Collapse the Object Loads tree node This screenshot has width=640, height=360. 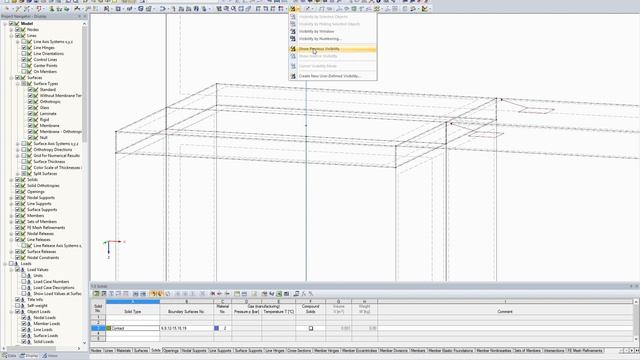(x=11, y=312)
